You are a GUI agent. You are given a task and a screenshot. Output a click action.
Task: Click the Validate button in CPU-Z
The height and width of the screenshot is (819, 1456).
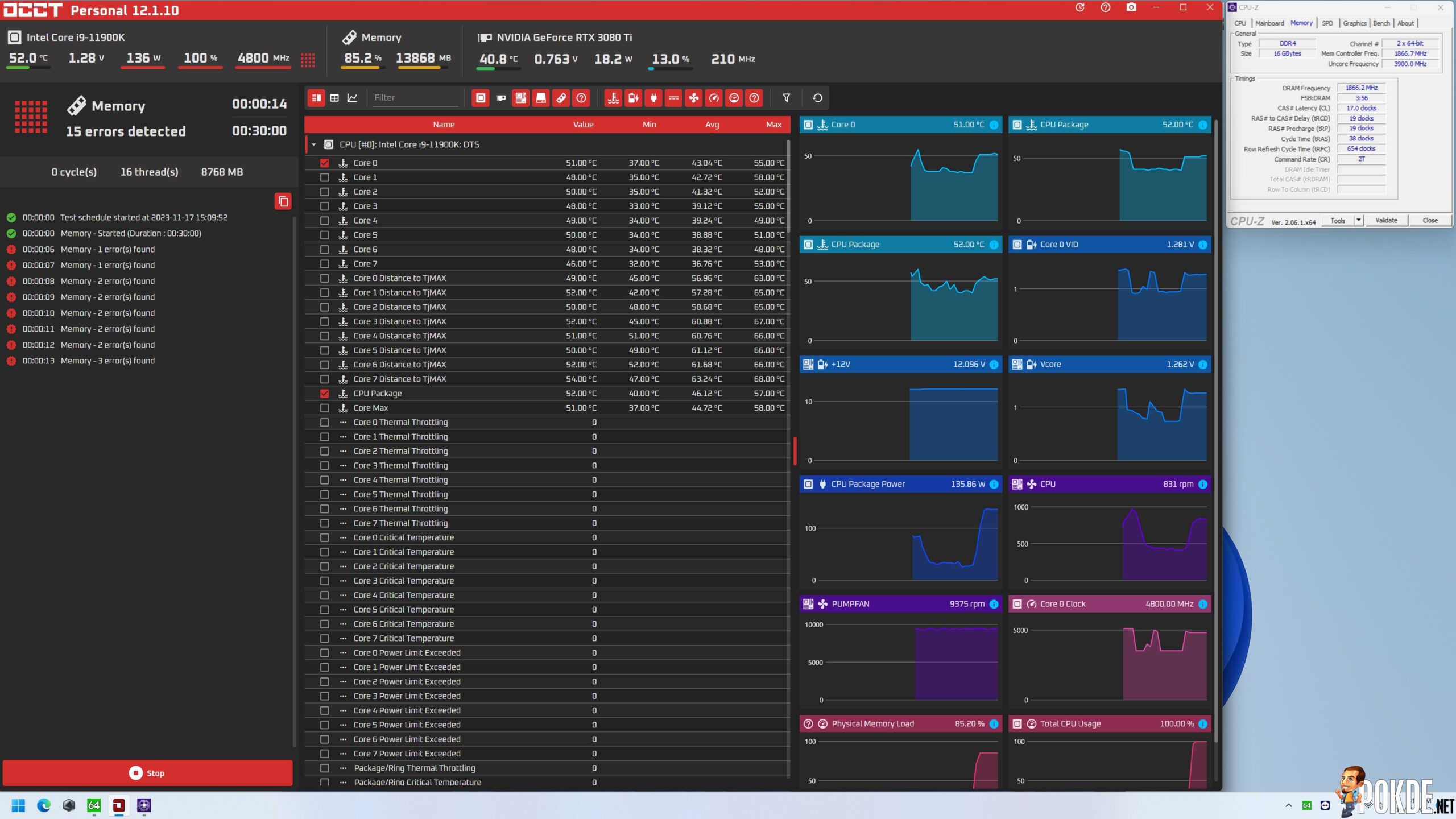[1386, 220]
